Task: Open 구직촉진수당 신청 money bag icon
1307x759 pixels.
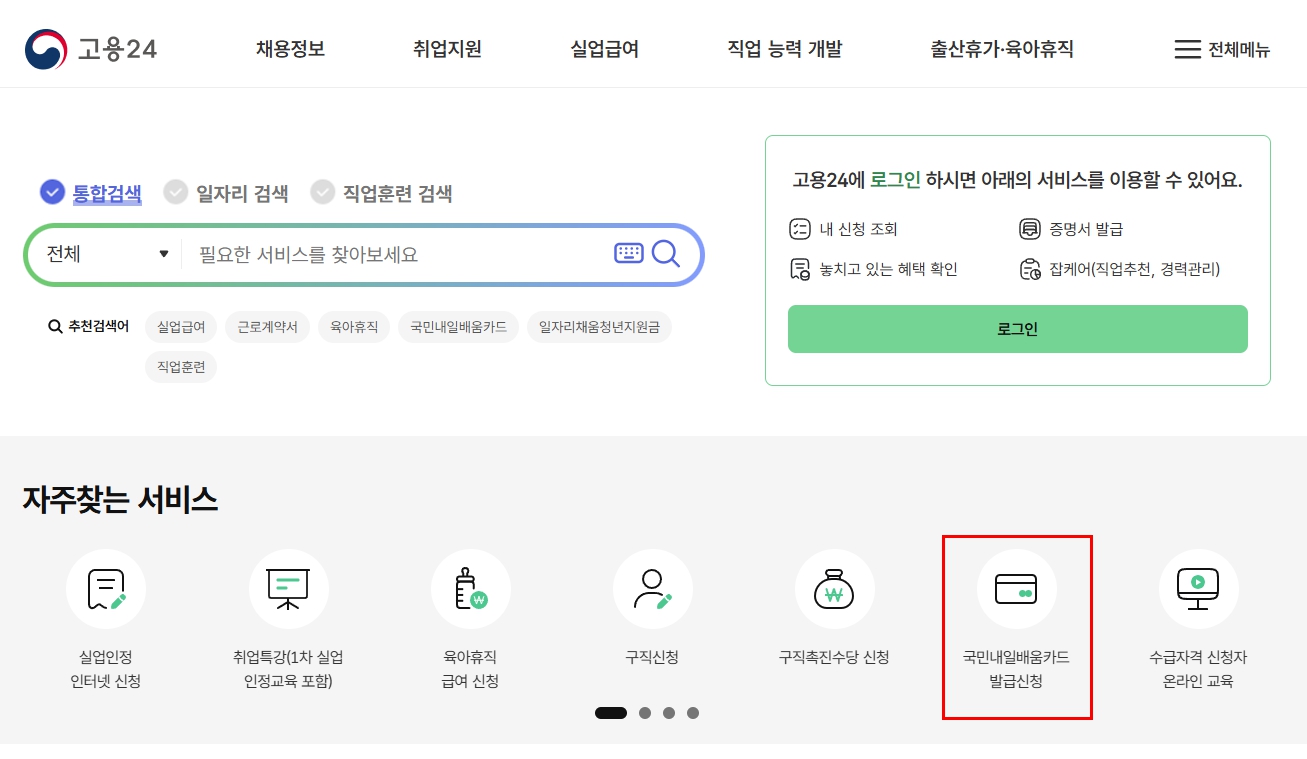Action: 834,589
